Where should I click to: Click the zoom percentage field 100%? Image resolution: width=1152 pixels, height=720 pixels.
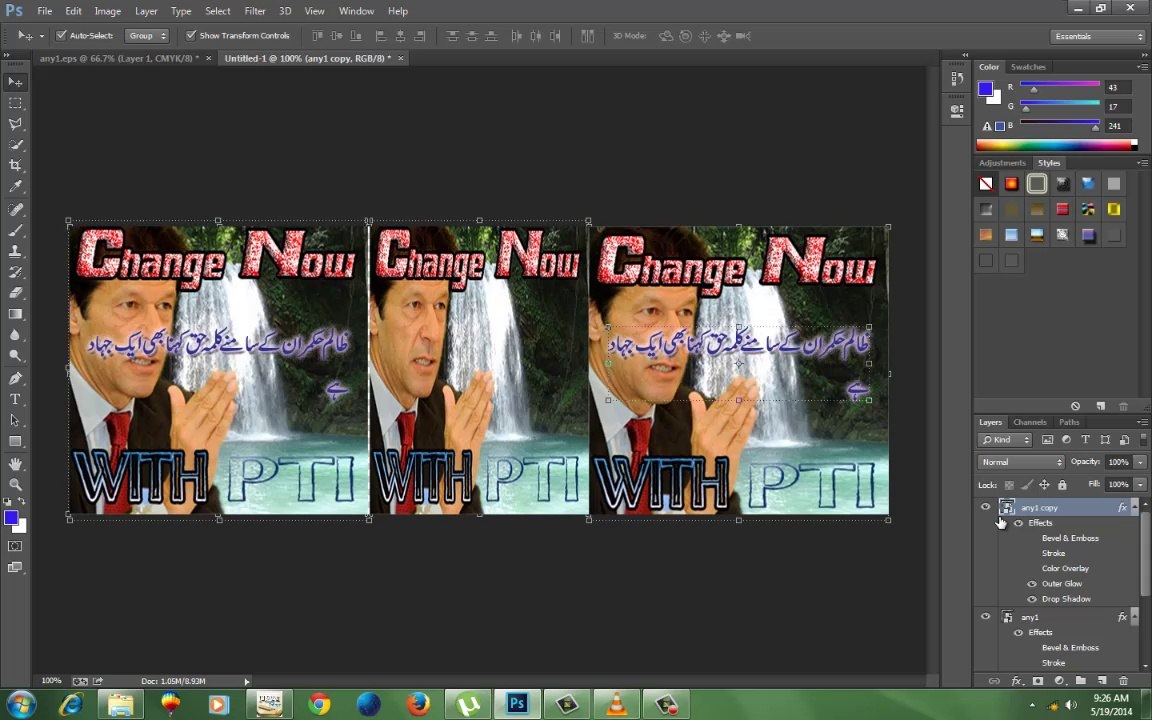coord(51,681)
